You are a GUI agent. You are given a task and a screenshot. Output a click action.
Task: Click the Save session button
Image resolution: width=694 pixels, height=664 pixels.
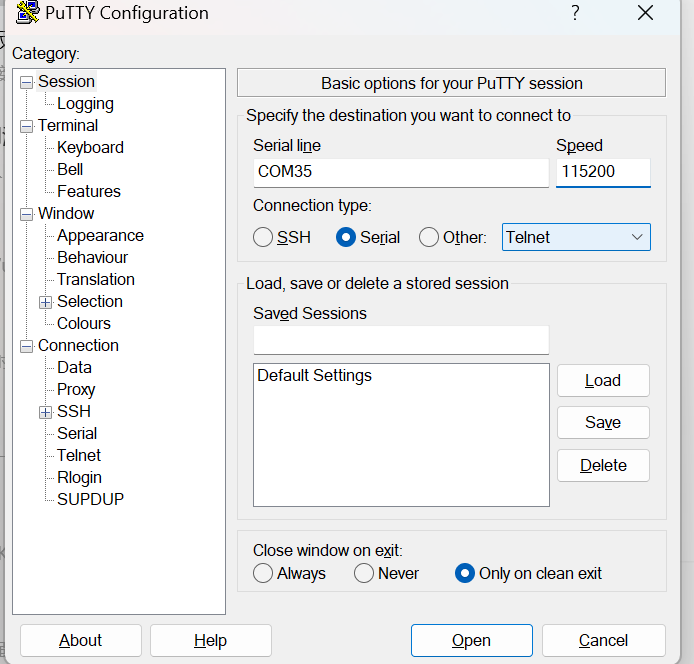tap(603, 423)
